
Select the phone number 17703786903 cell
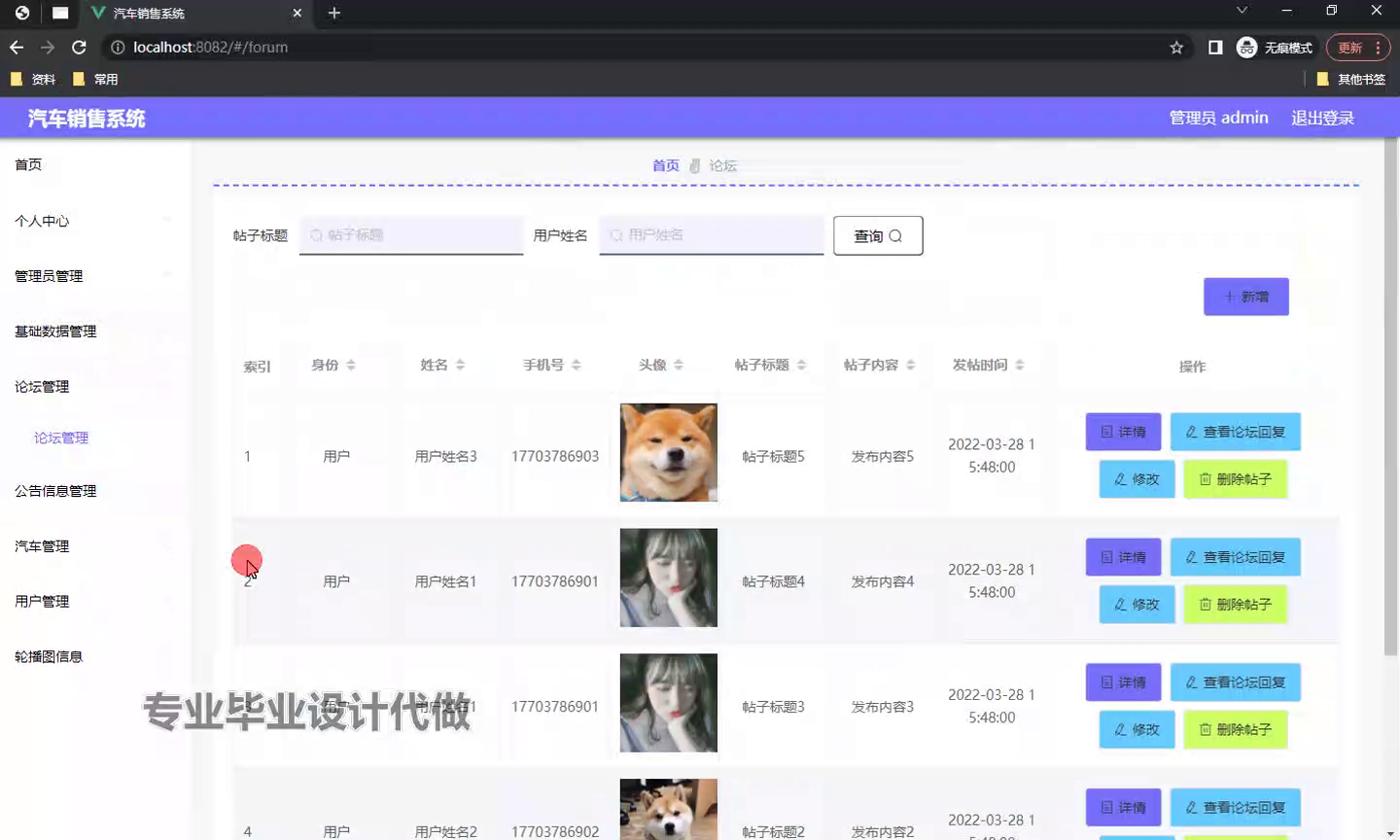(x=555, y=456)
